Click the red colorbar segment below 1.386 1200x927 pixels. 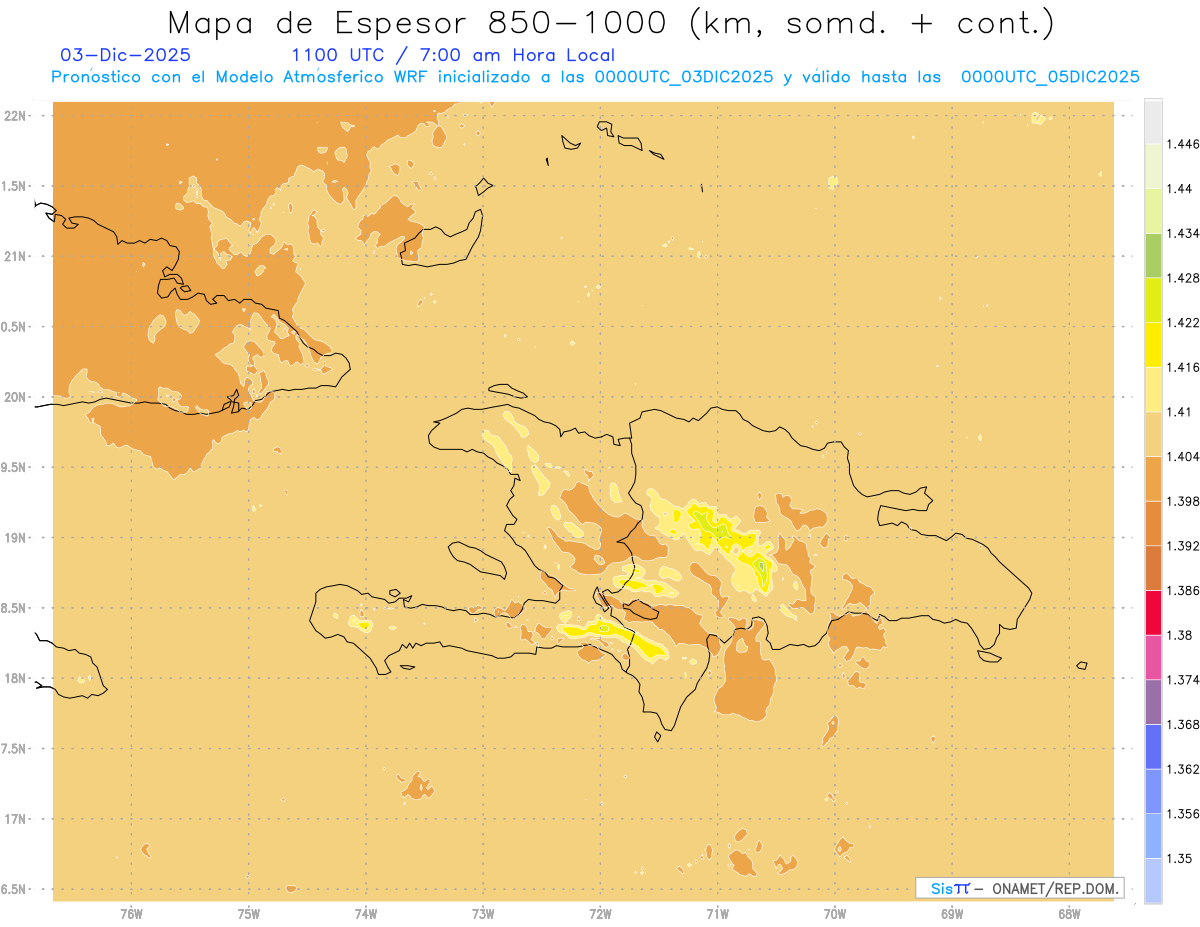pyautogui.click(x=1153, y=612)
